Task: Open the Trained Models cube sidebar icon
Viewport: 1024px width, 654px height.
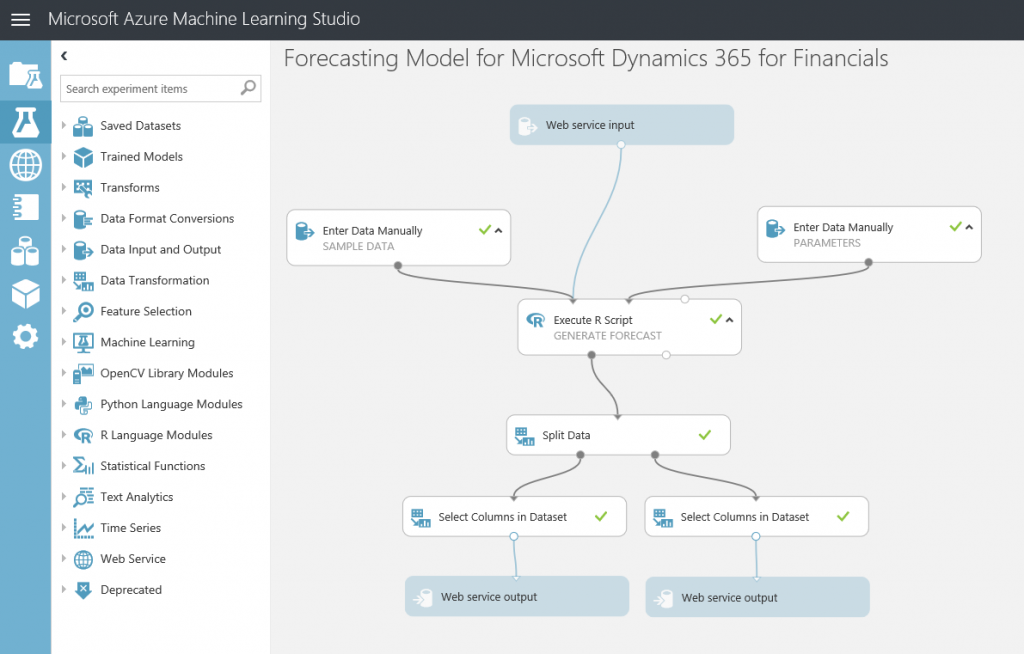Action: tap(25, 294)
